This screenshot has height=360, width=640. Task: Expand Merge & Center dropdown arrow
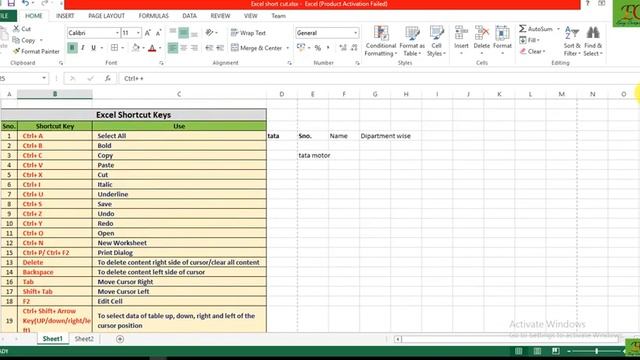pyautogui.click(x=287, y=48)
